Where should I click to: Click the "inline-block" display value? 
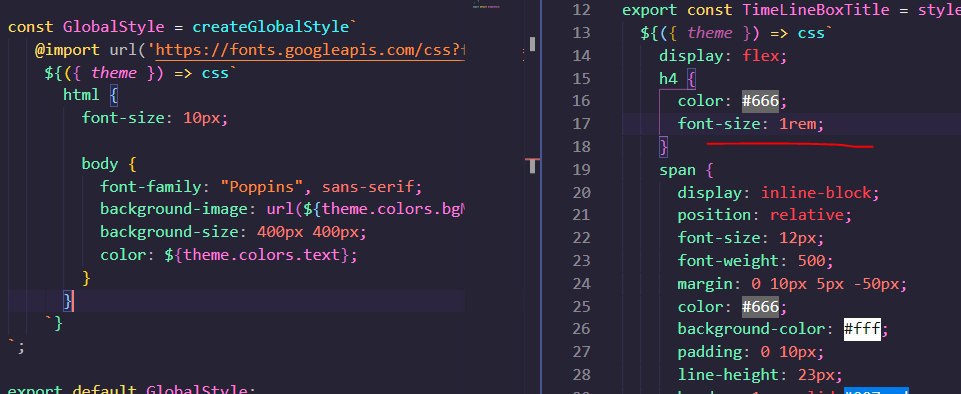[816, 193]
